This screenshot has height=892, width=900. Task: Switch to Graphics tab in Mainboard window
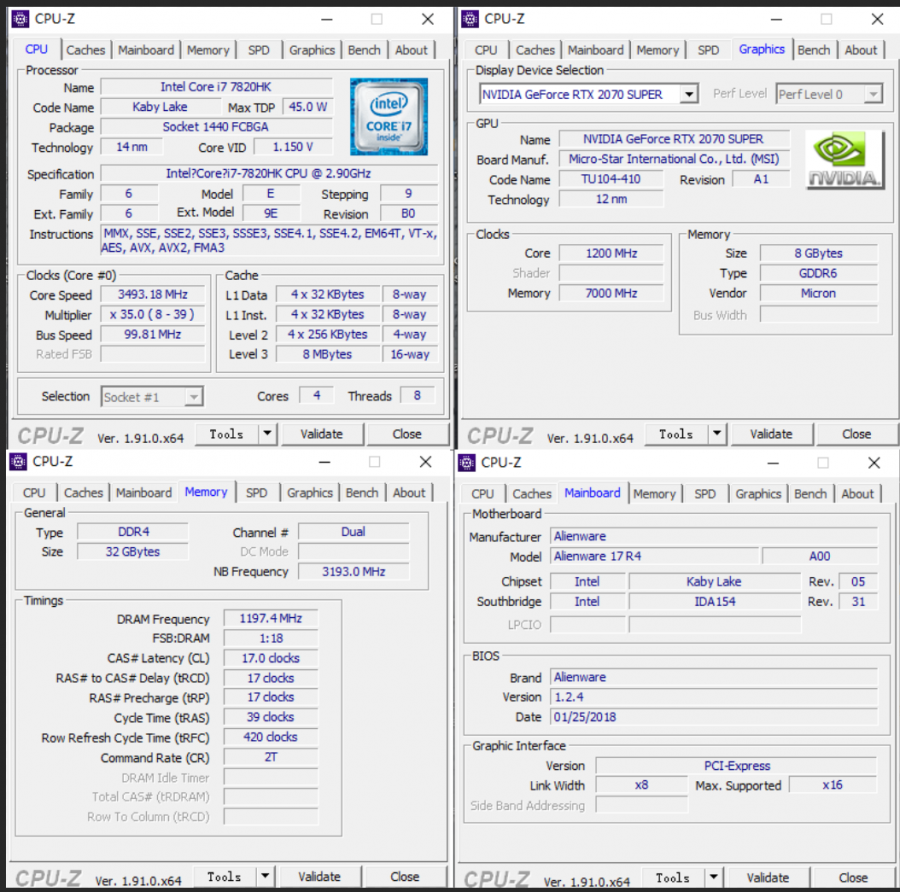(758, 494)
